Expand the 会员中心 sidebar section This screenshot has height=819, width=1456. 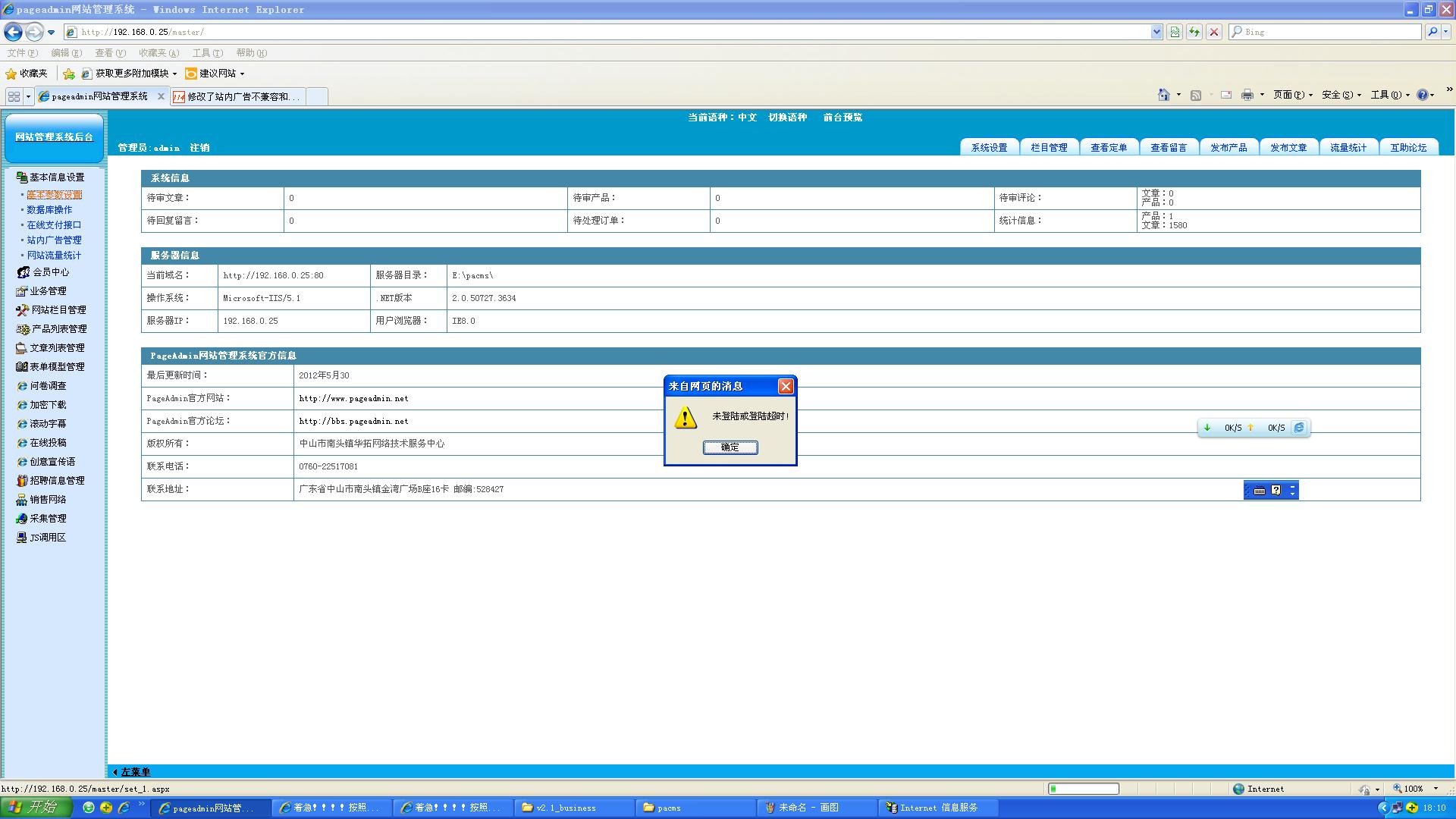(x=50, y=272)
